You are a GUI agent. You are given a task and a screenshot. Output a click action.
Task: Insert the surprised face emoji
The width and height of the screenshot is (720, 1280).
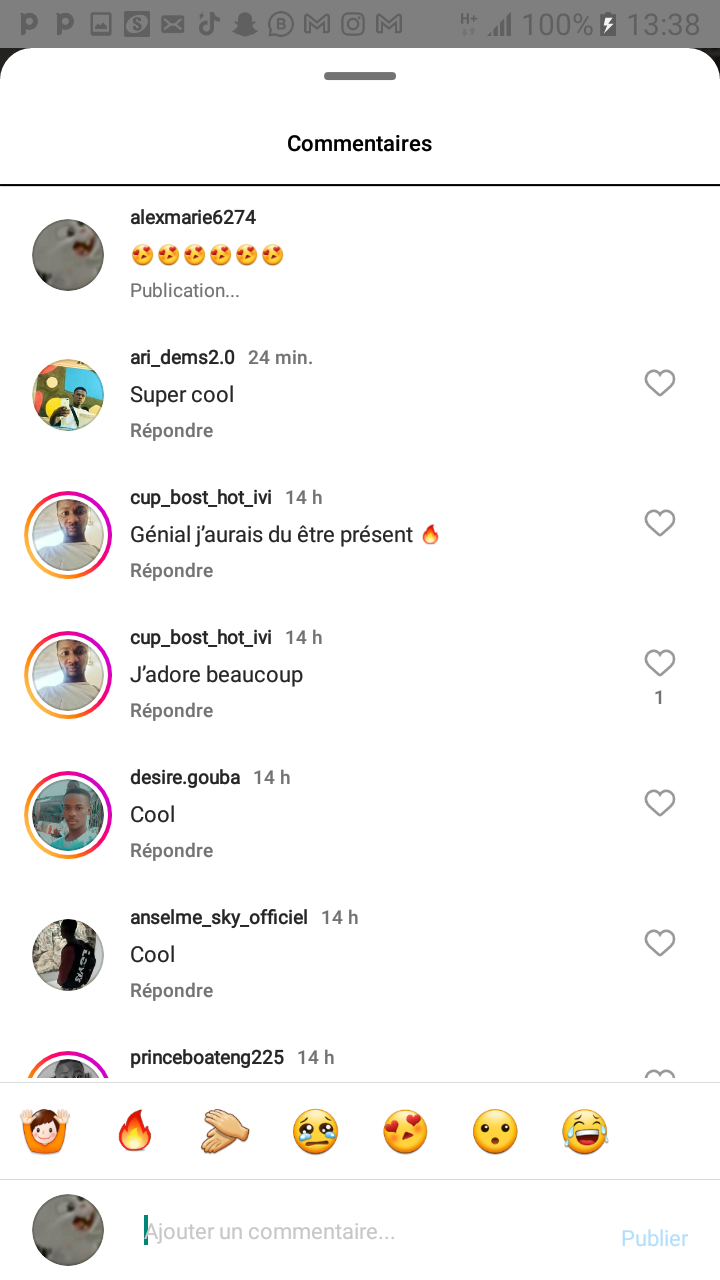point(495,1132)
